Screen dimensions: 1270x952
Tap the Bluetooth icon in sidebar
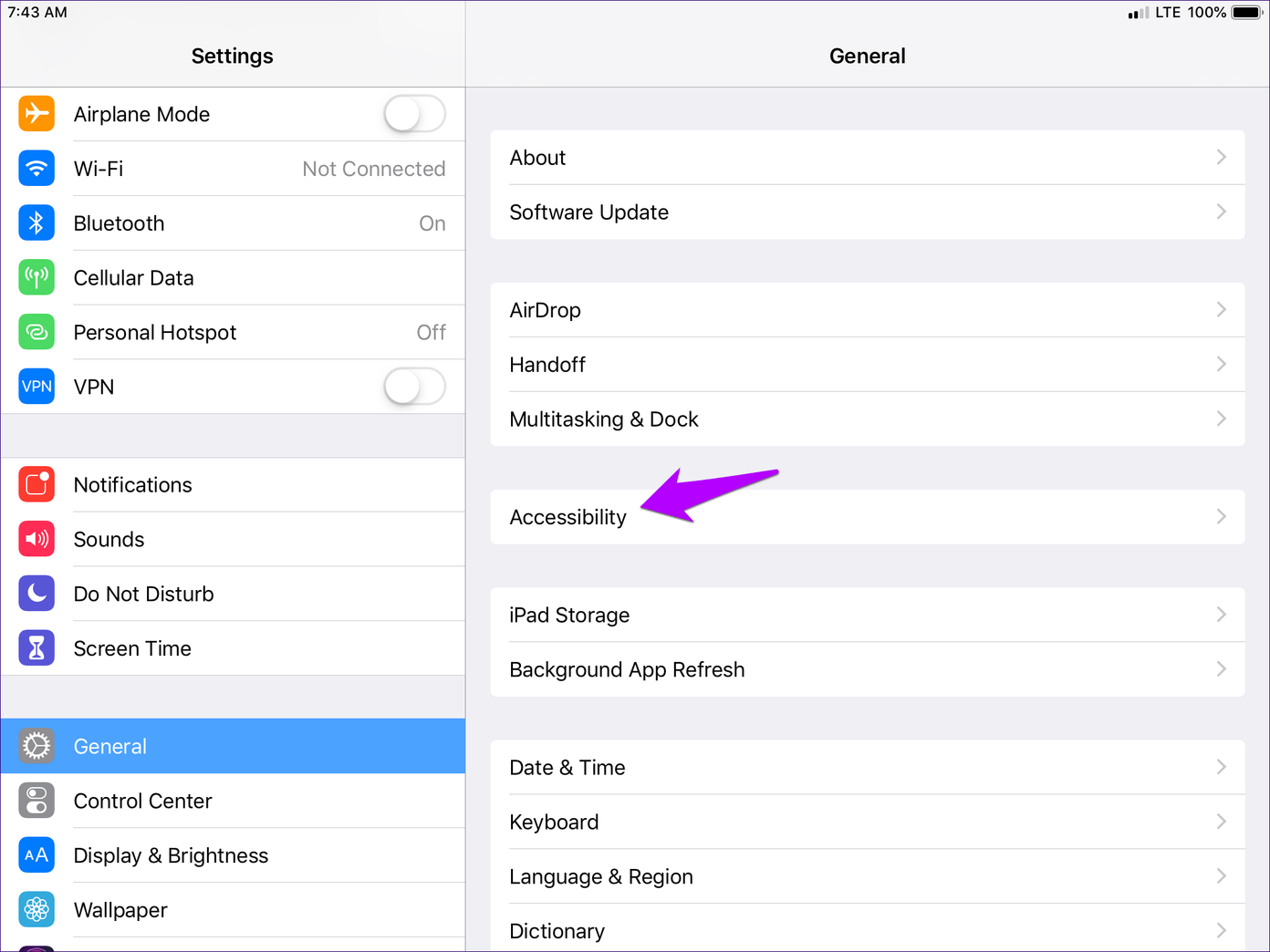tap(36, 223)
